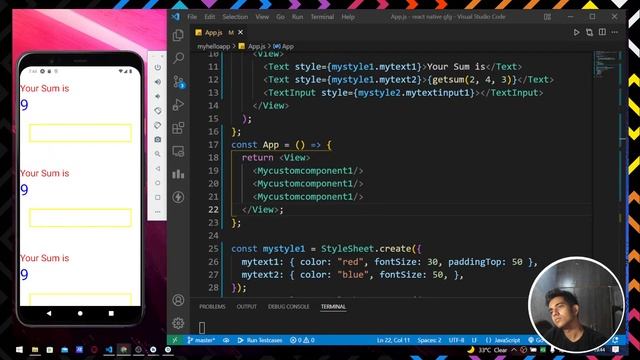Click the emulator zoom magnifier icon

tap(158, 154)
